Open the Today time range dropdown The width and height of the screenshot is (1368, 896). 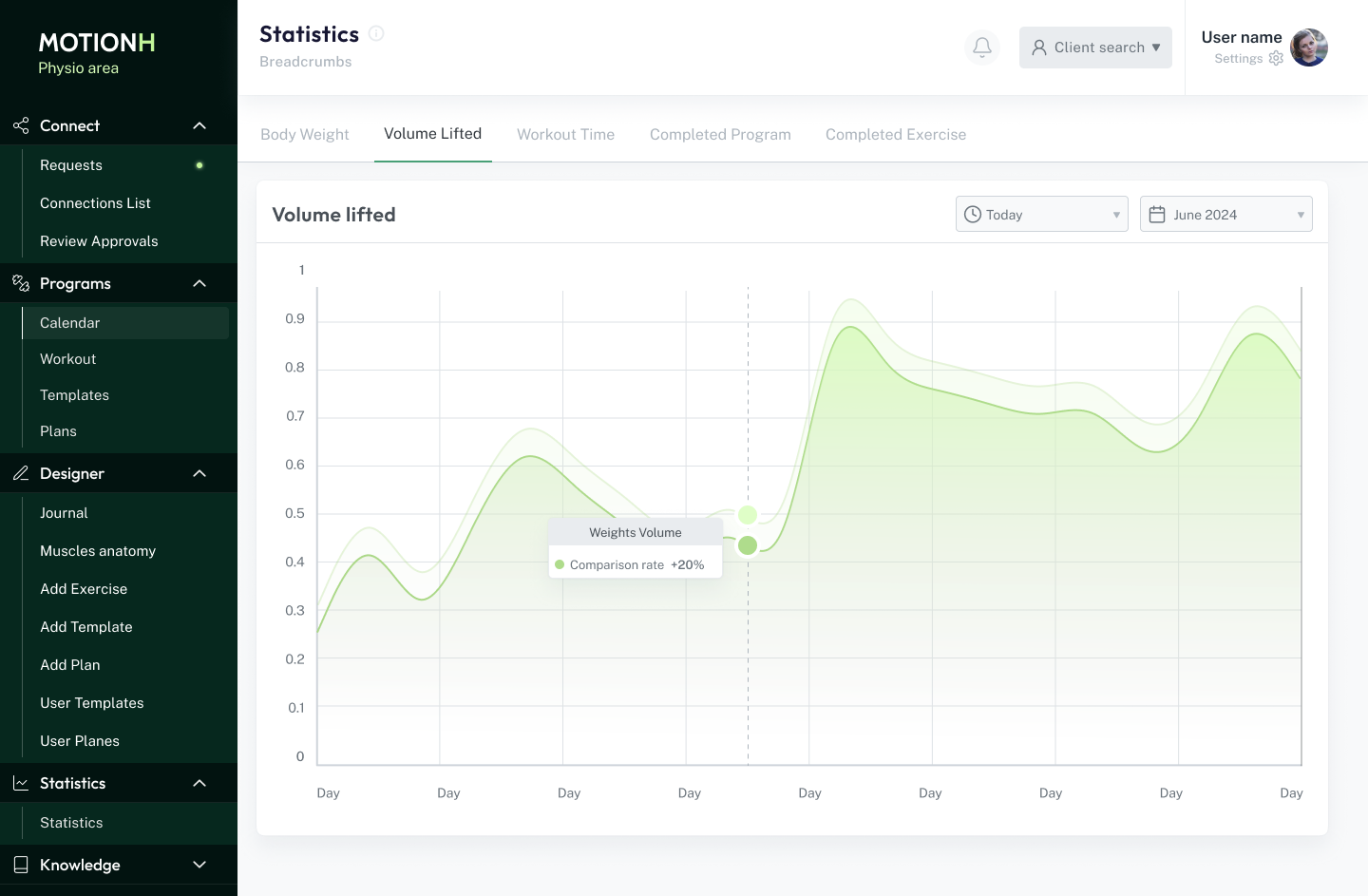tap(1041, 215)
